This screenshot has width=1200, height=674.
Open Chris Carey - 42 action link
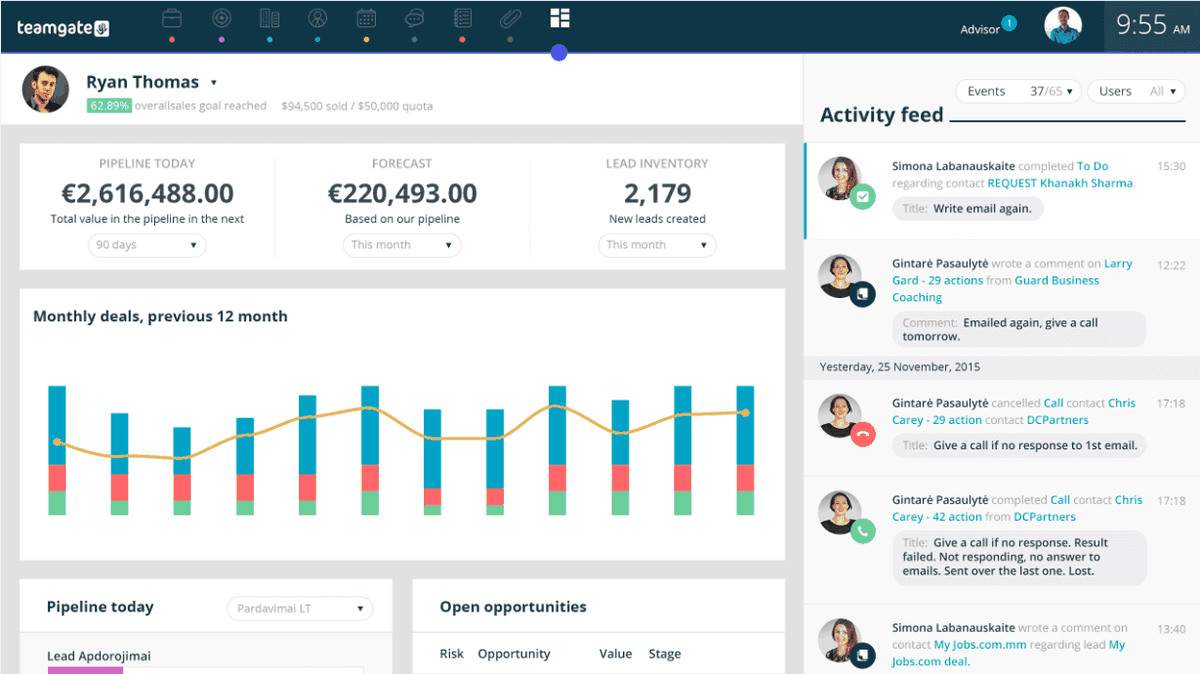1017,508
